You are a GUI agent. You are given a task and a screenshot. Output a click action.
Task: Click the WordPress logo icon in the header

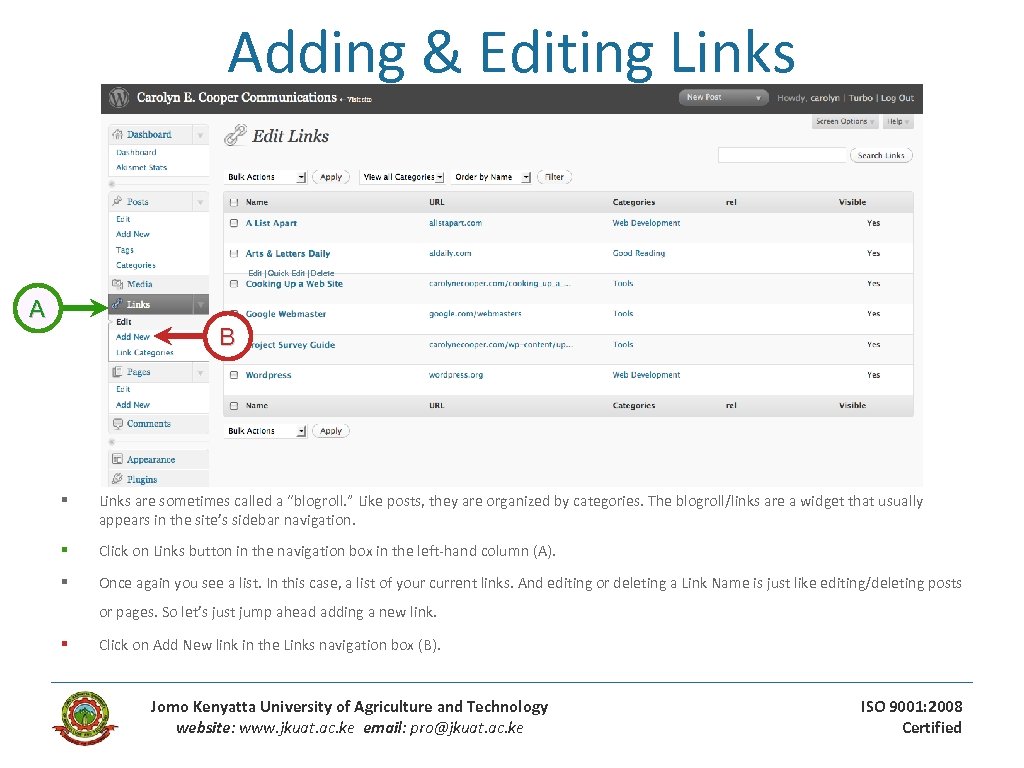tap(118, 98)
